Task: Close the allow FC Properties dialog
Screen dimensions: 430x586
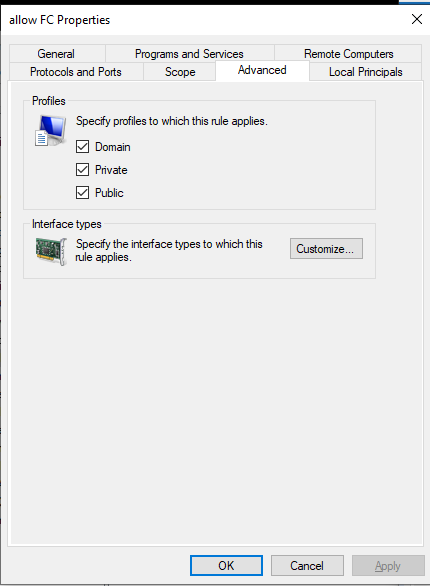Action: point(417,19)
